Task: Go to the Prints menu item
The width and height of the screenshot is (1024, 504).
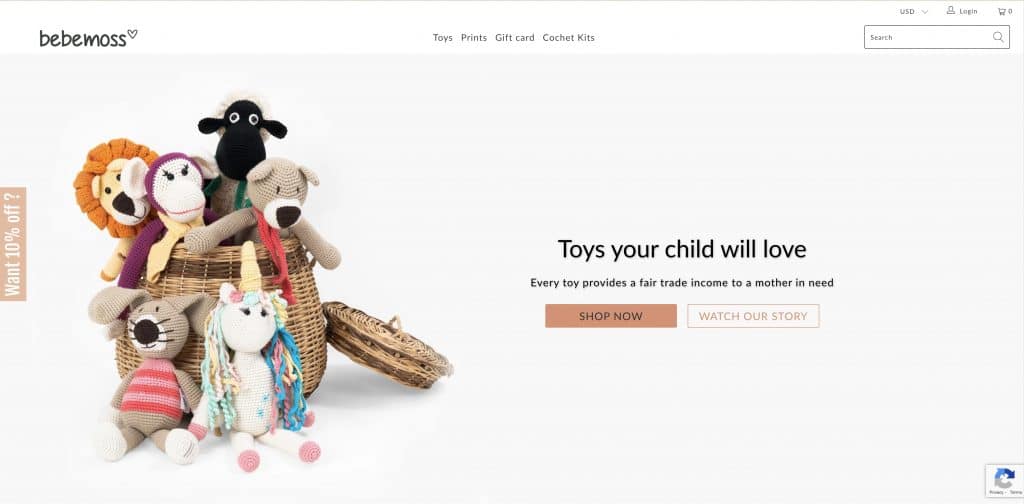Action: [473, 38]
